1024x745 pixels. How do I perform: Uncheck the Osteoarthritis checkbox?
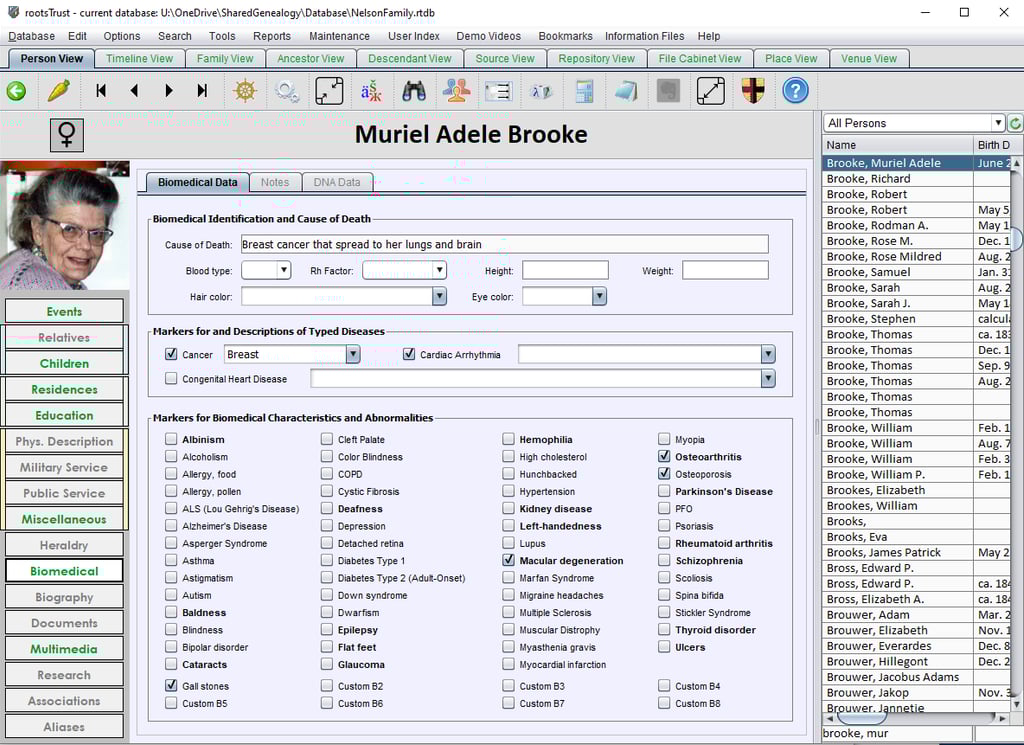click(664, 456)
